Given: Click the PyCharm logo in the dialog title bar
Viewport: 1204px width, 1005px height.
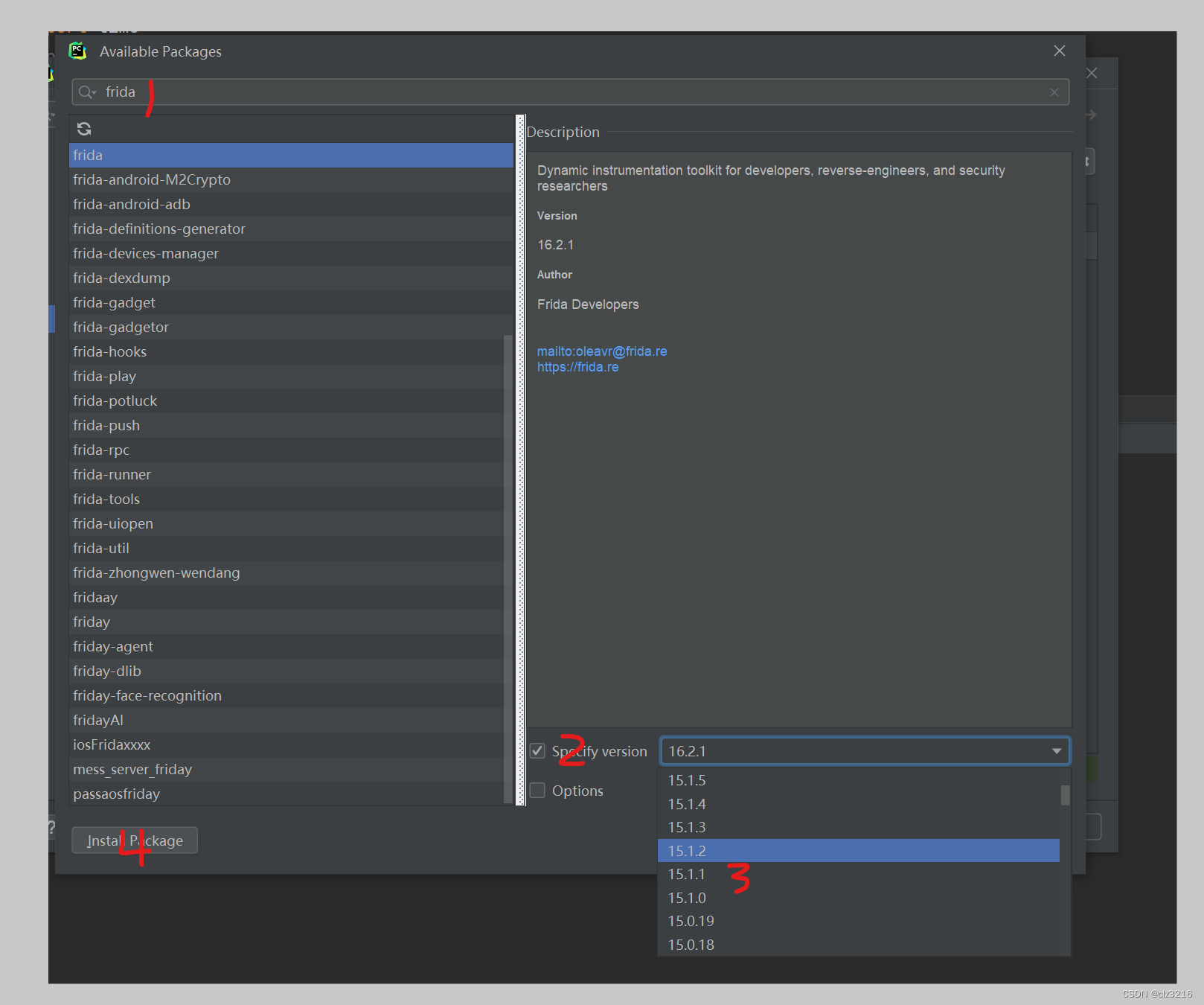Looking at the screenshot, I should 77,51.
